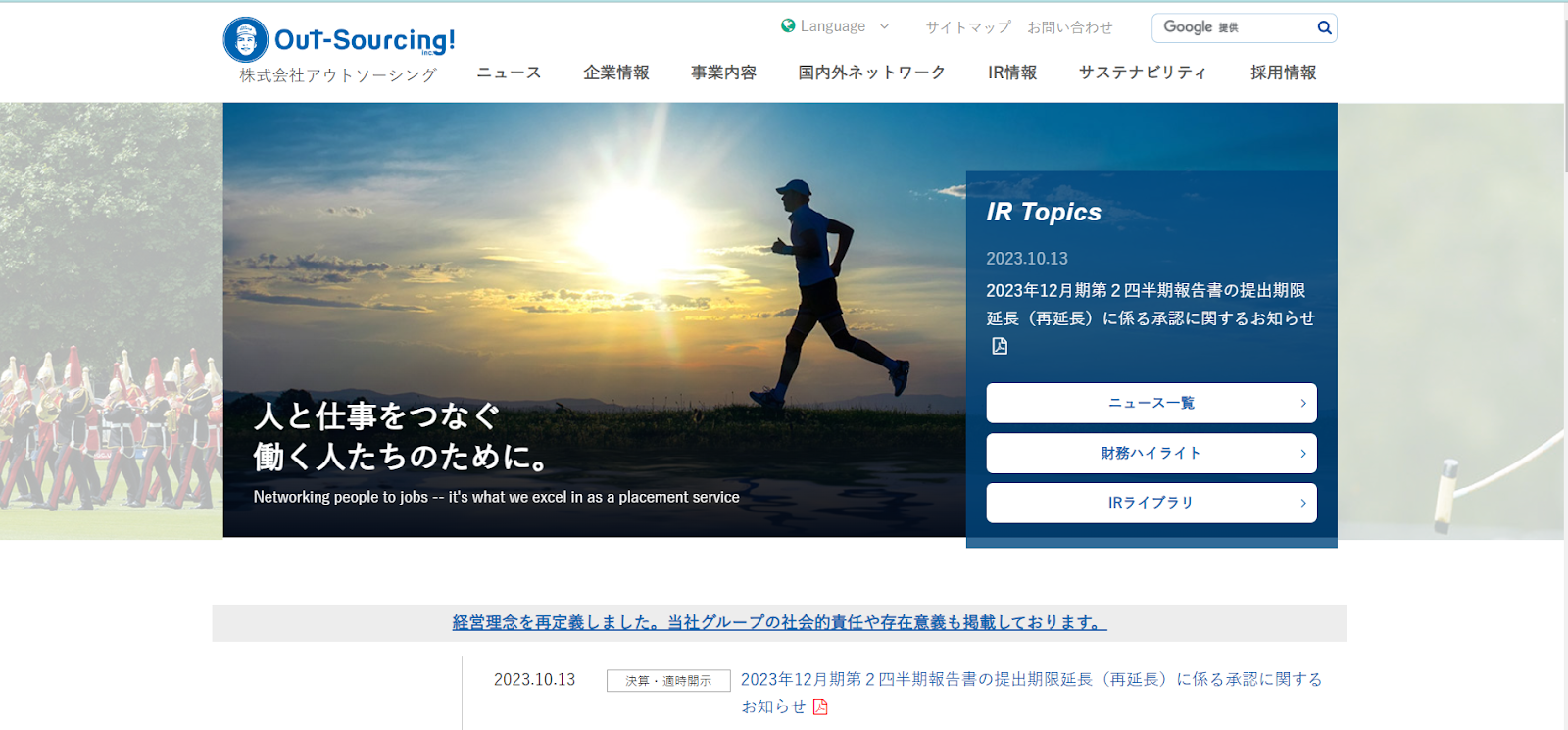Click the globe icon beside Language
Viewport: 1568px width, 730px height.
click(x=788, y=25)
